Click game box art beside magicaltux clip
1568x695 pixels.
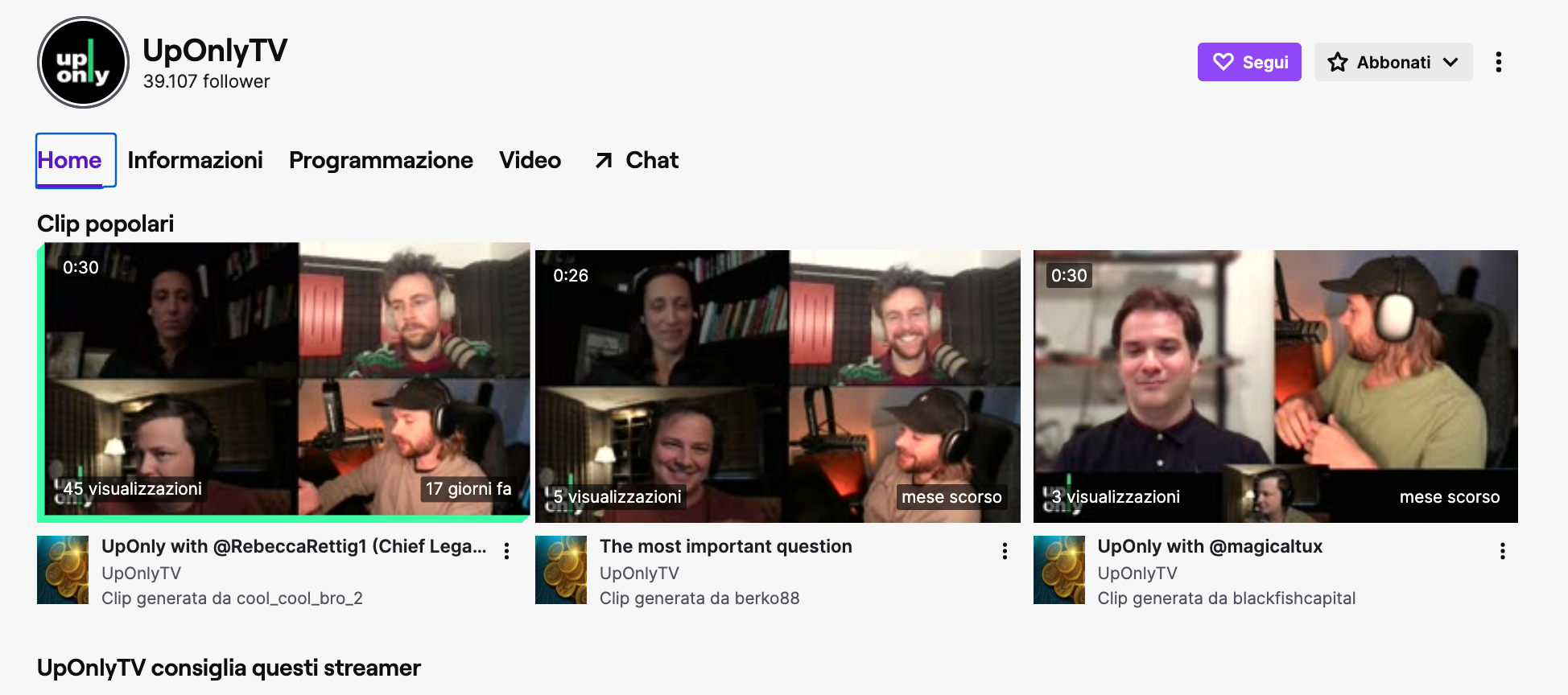click(x=1059, y=570)
